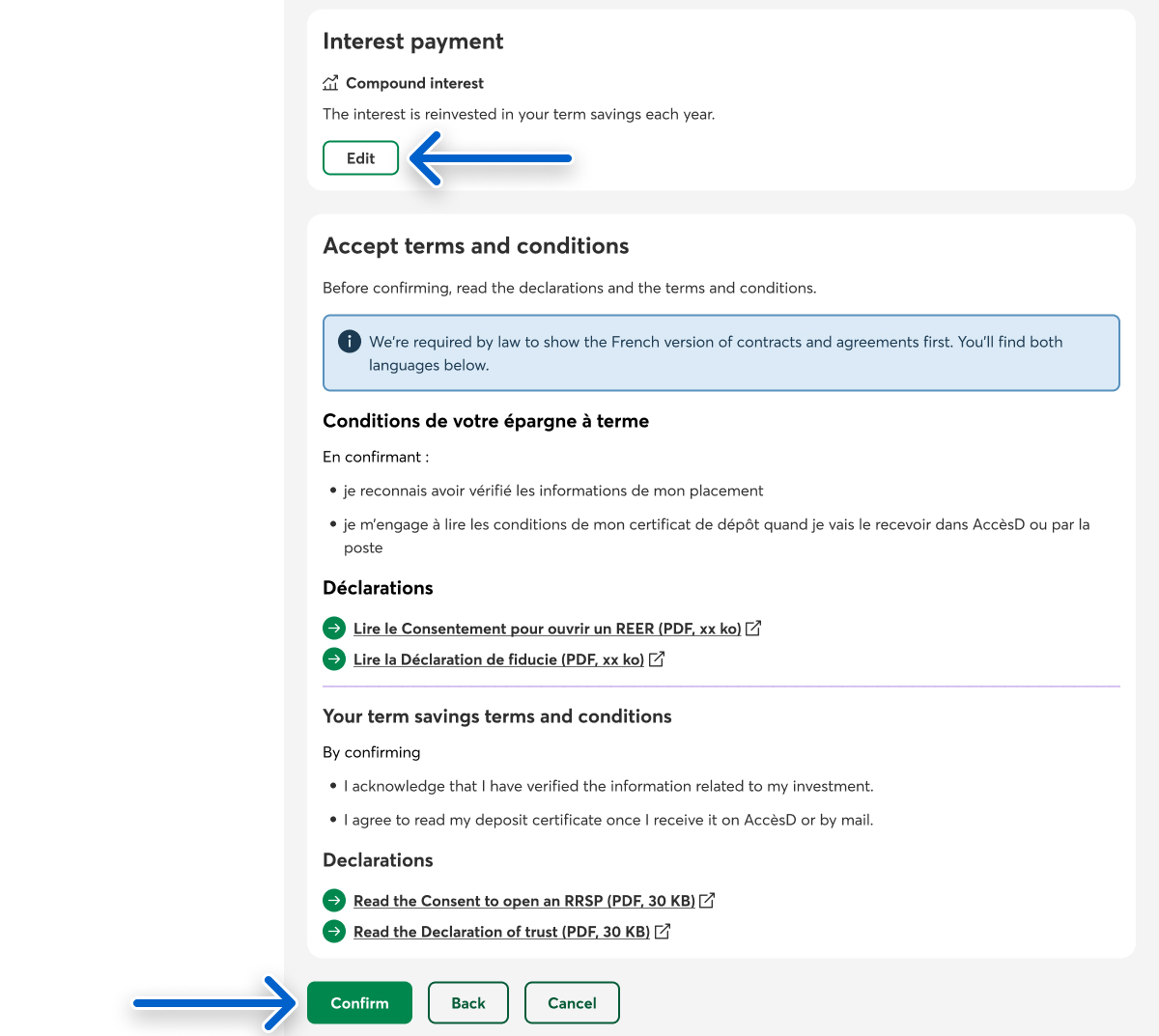This screenshot has width=1159, height=1036.
Task: Open Lire le Consentement pour ouvrir un REER
Action: tap(547, 629)
